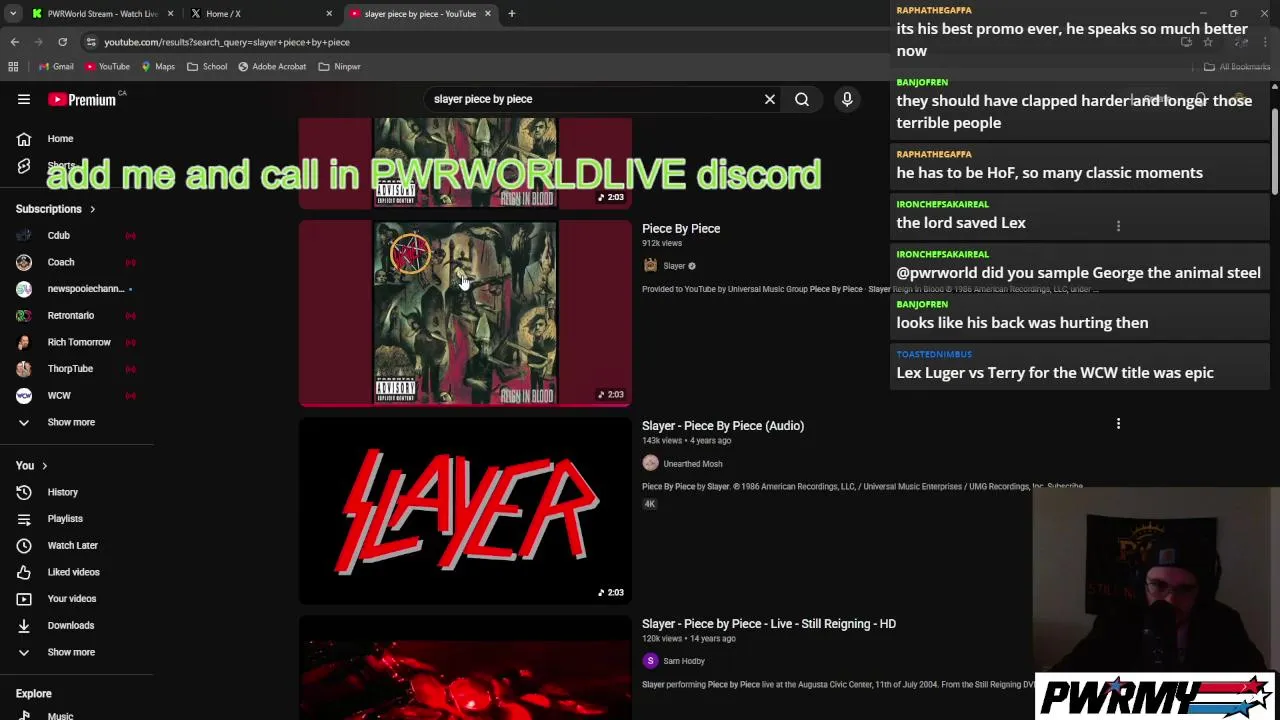The image size is (1280, 720).
Task: Expand the You section chevron
Action: tap(44, 466)
